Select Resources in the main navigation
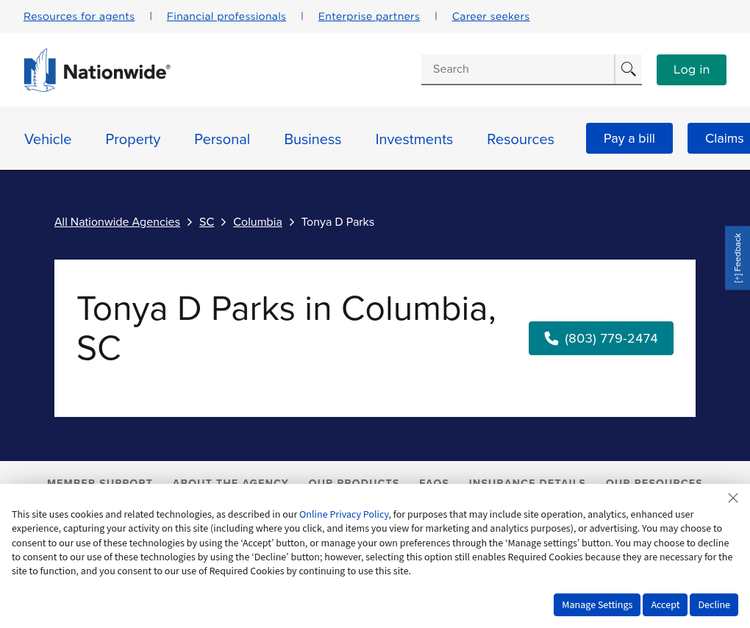 [520, 139]
